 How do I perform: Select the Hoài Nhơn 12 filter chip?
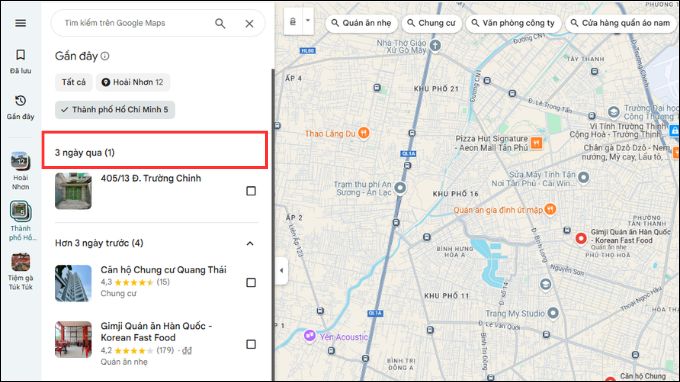133,82
